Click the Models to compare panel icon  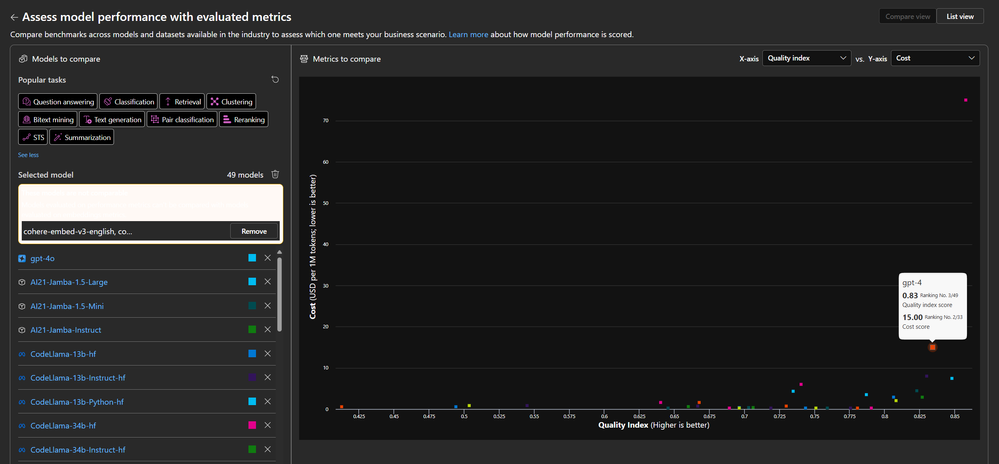pos(23,59)
